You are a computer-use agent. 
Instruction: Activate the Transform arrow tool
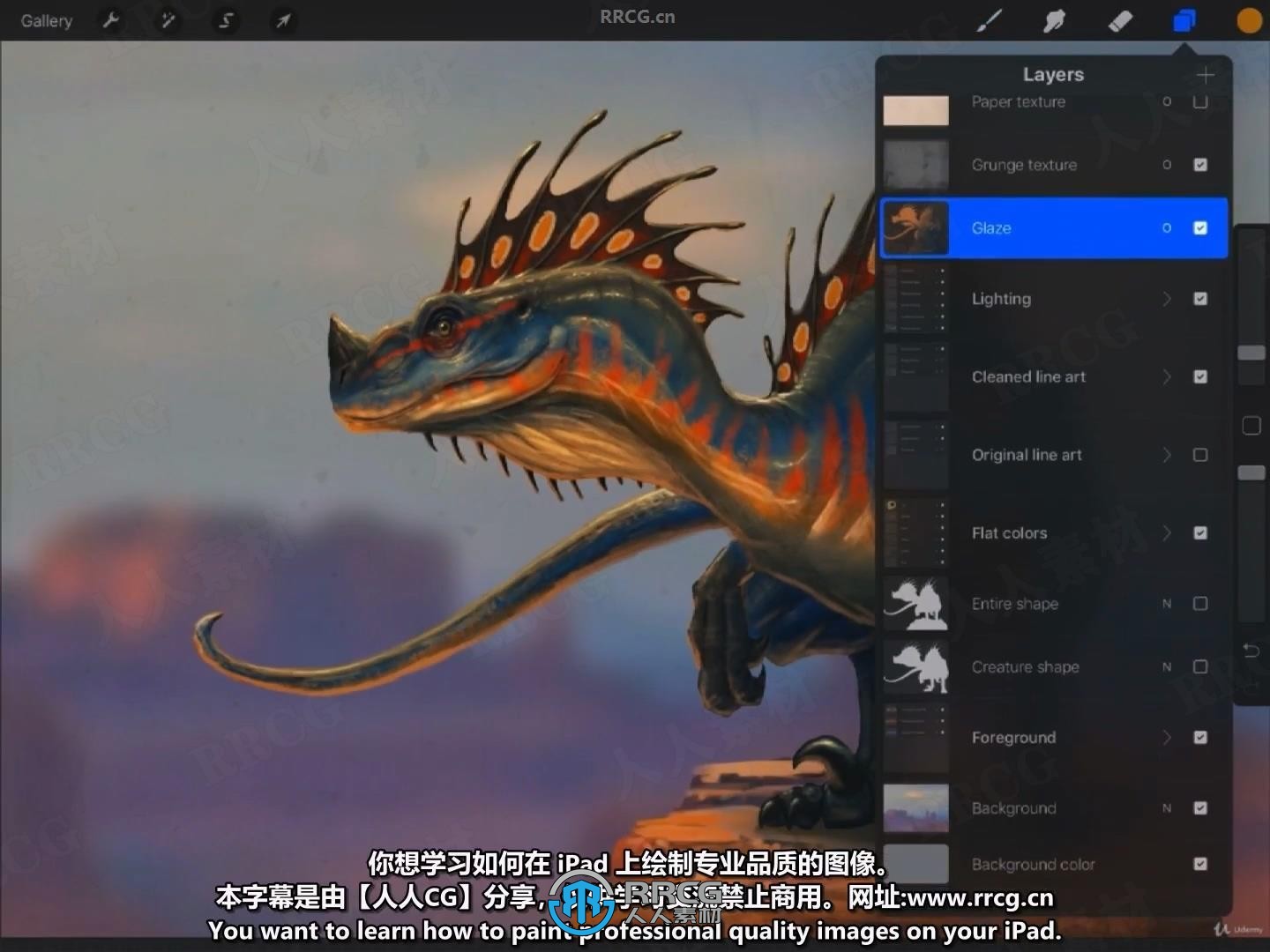click(283, 19)
